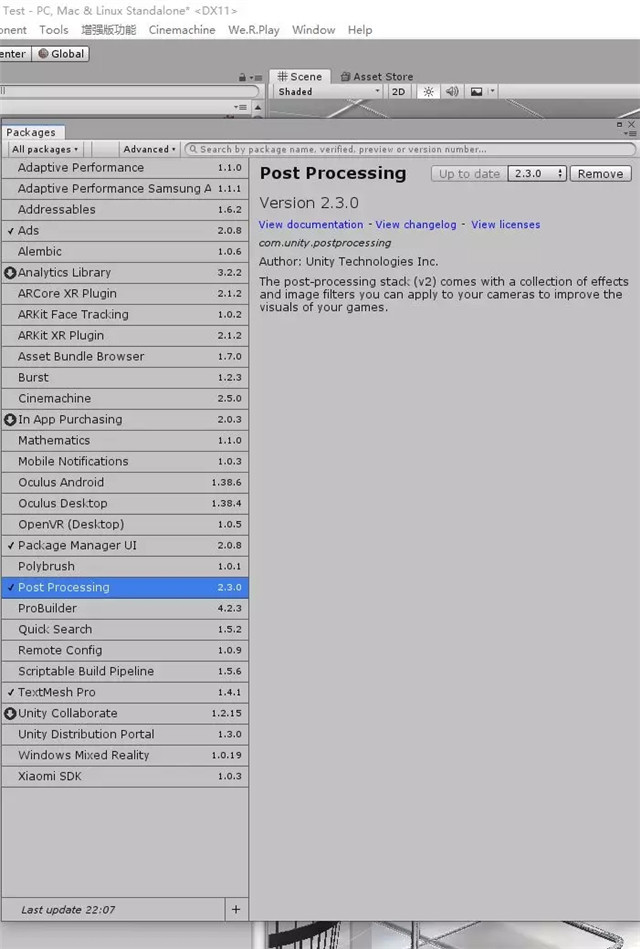The width and height of the screenshot is (640, 949).
Task: Click In App Purchasing download icon
Action: click(11, 419)
